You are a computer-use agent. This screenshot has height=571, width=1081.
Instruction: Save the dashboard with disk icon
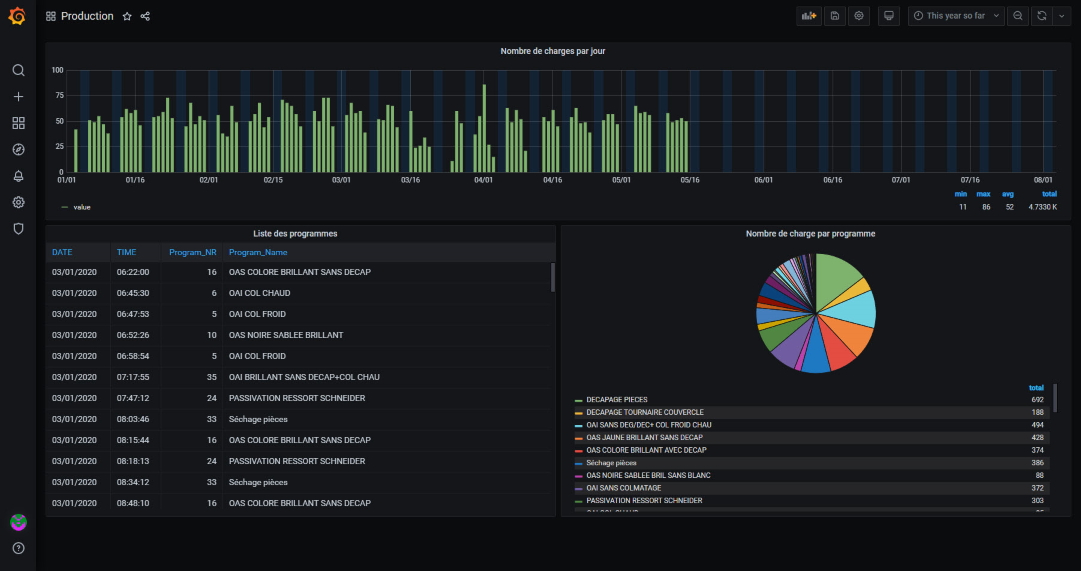(x=834, y=16)
